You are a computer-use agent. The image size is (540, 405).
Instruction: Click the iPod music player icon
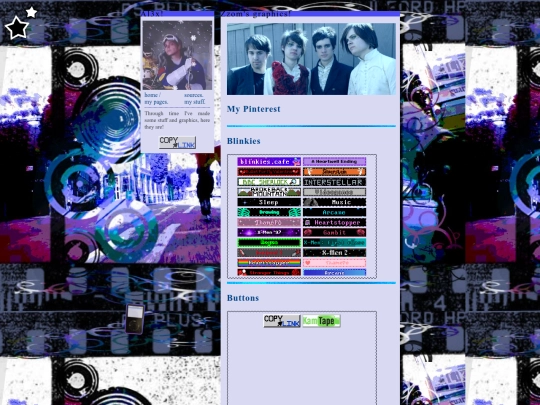[x=134, y=319]
